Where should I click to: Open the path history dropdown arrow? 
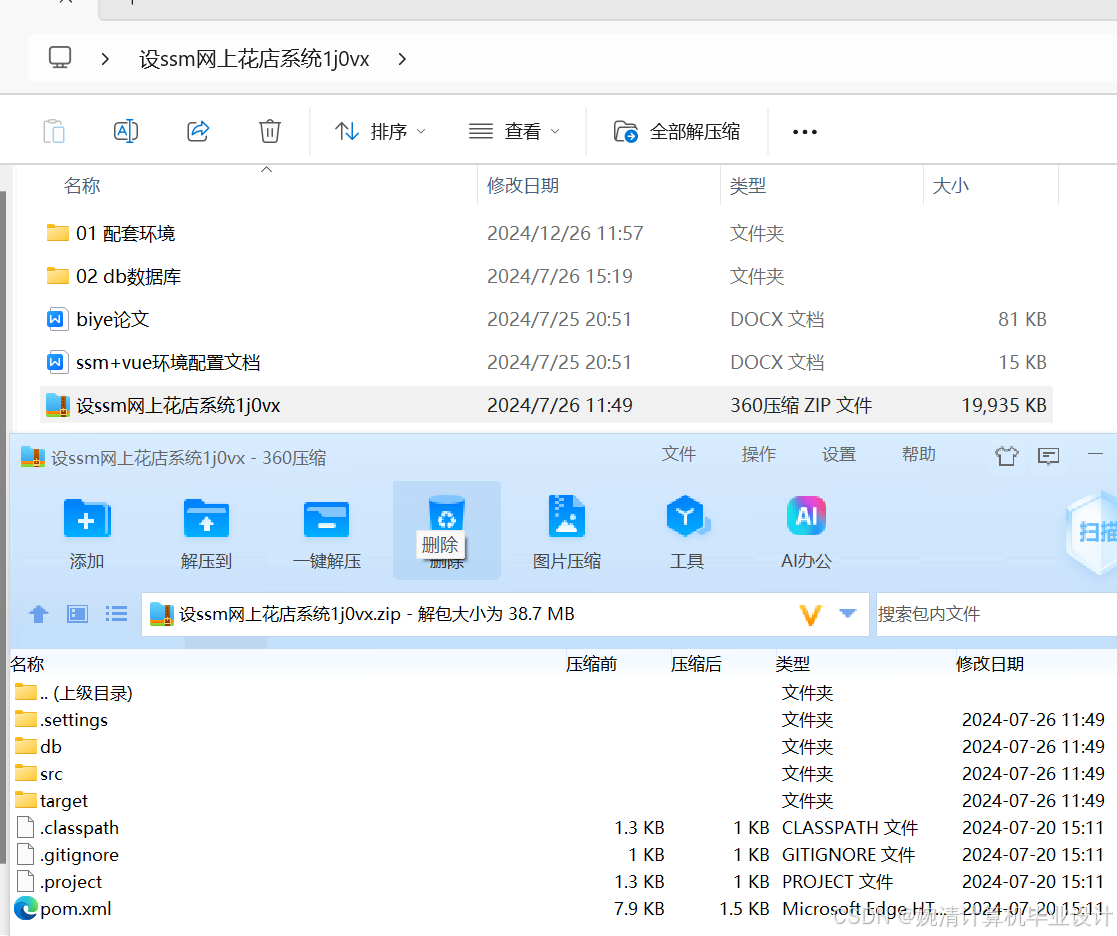pos(848,613)
